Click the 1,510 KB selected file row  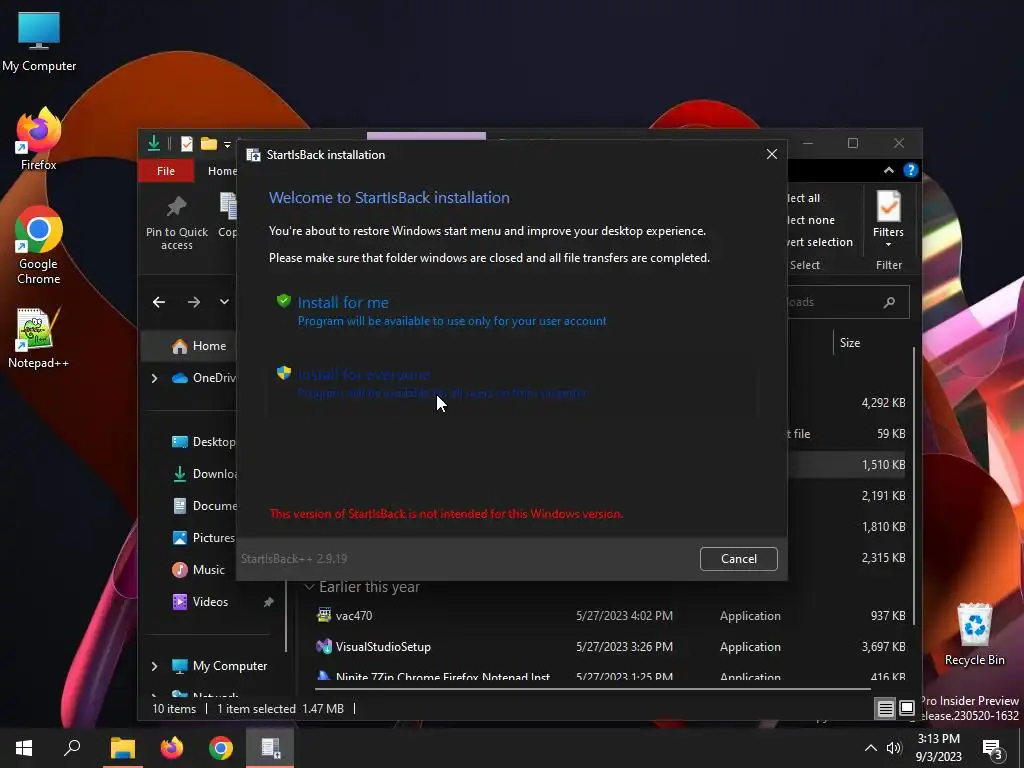pyautogui.click(x=846, y=465)
